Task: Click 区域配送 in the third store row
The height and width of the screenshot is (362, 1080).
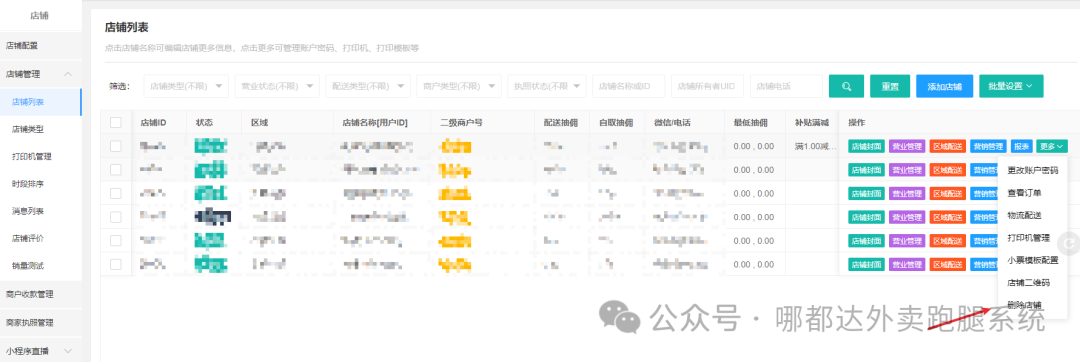Action: coord(948,193)
